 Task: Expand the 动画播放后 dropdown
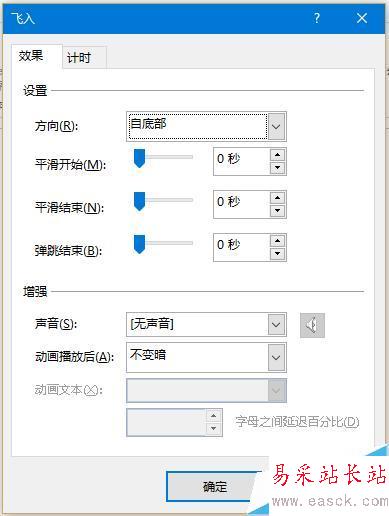pyautogui.click(x=276, y=358)
